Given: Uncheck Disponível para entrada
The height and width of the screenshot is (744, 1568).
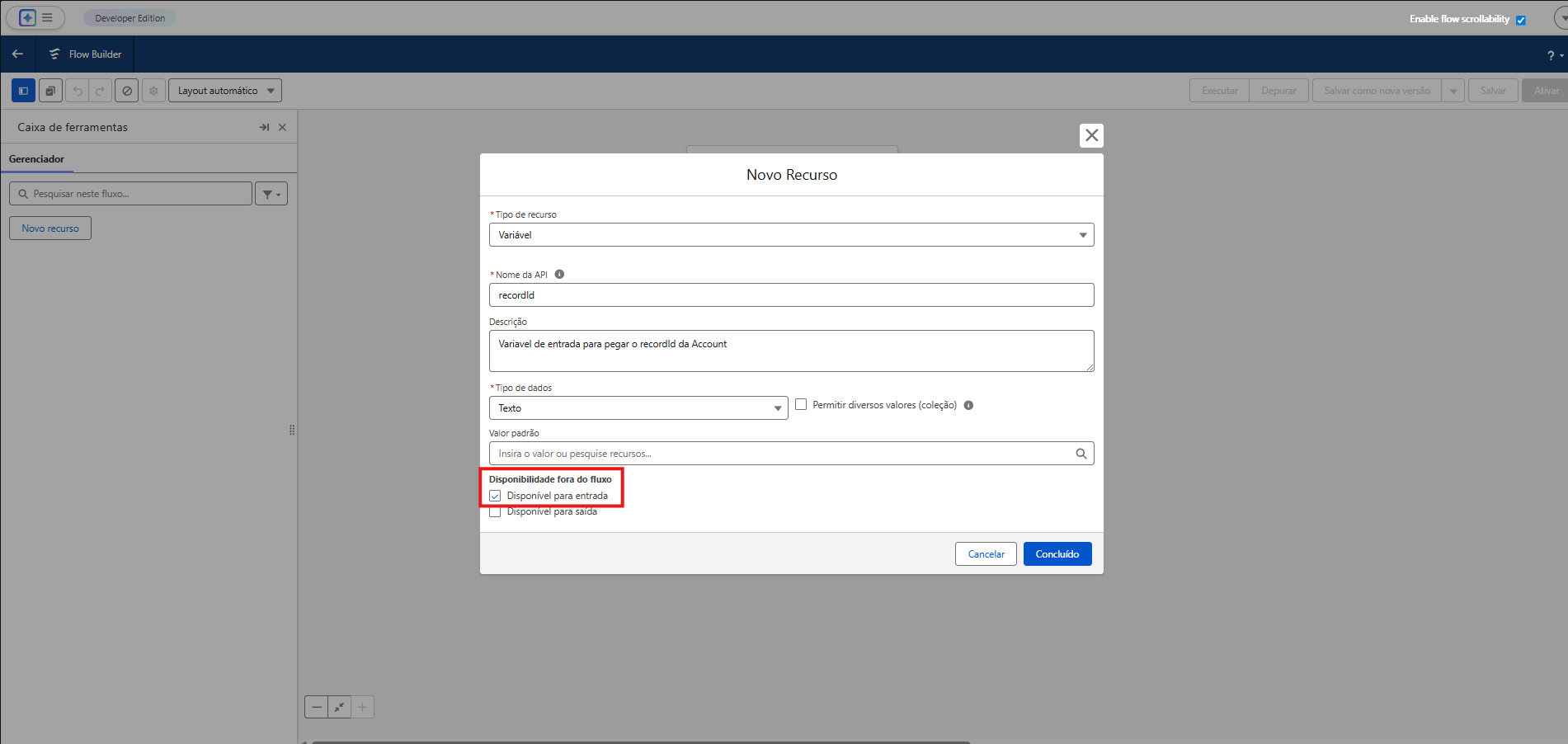Looking at the screenshot, I should click(495, 495).
